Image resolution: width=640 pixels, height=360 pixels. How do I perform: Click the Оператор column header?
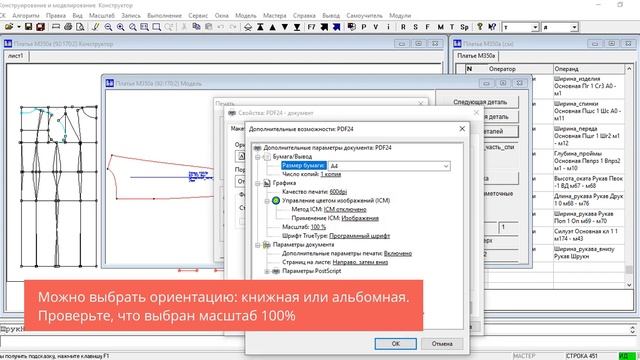509,69
